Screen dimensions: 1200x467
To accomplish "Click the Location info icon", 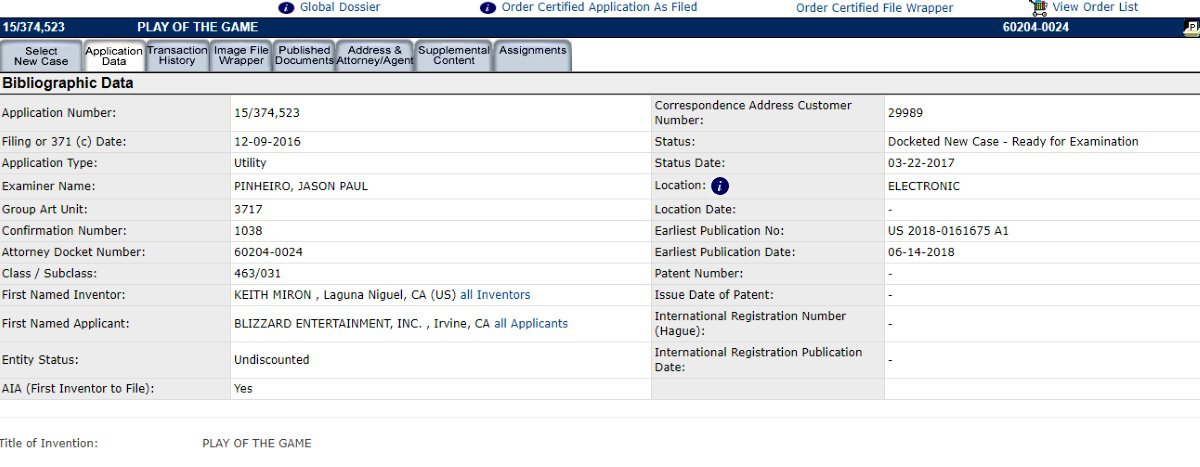I will pos(720,186).
